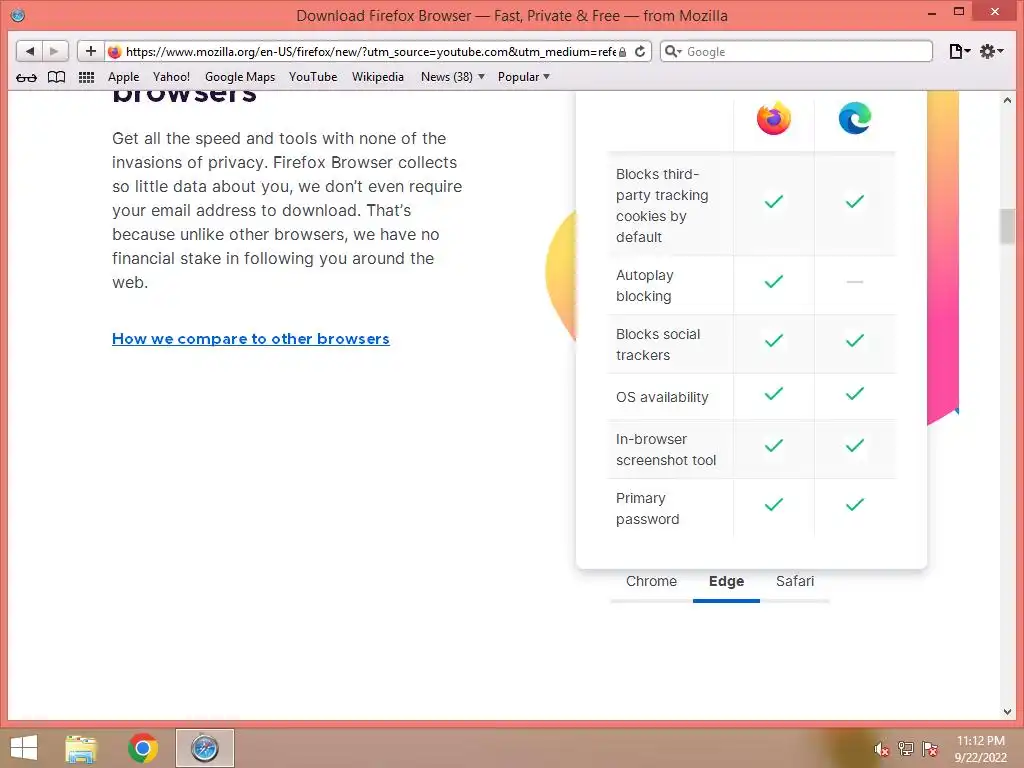Click the Firefox favicon in the address bar
The image size is (1024, 768).
[x=115, y=52]
